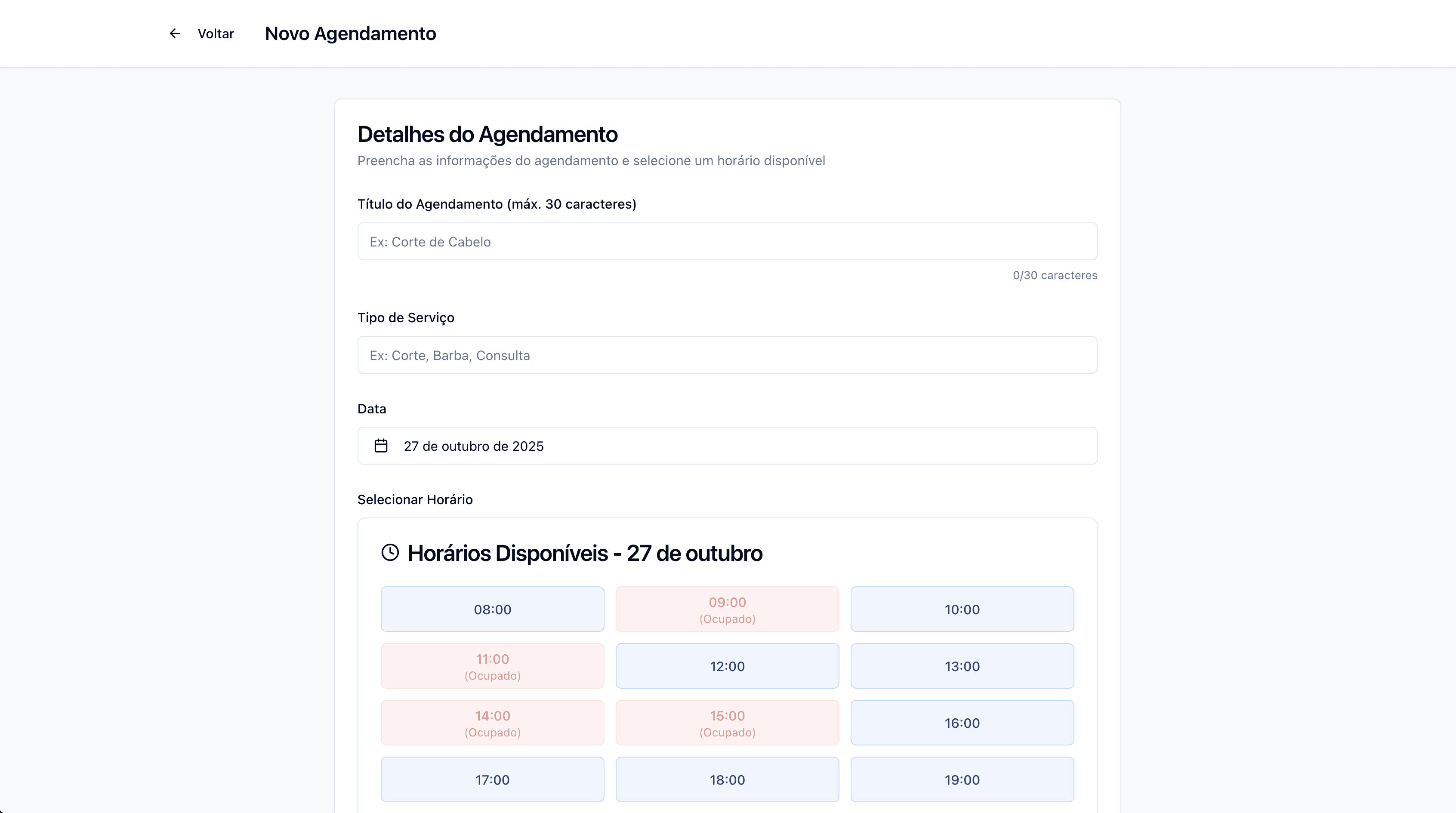Select the 16:00 time slot

click(962, 723)
